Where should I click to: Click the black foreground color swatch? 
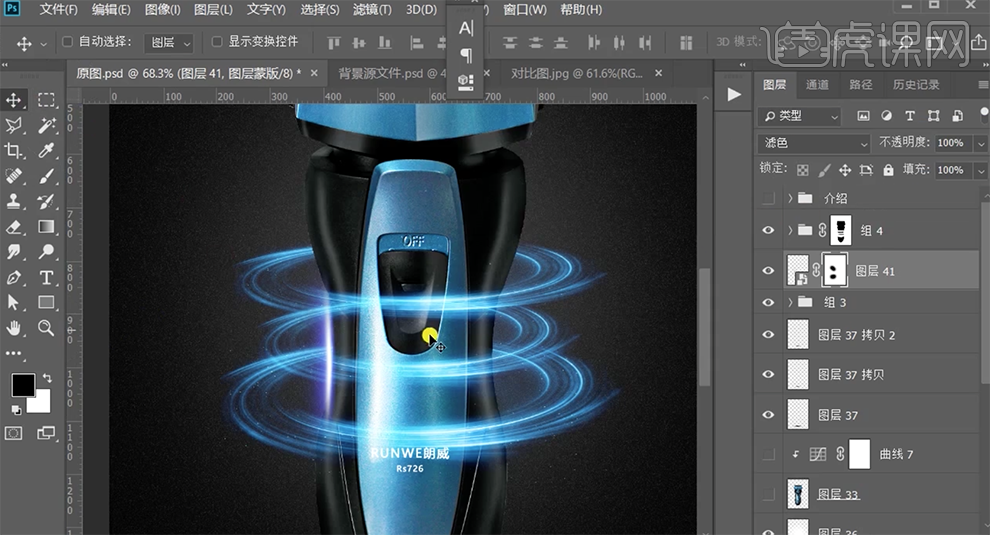[23, 385]
